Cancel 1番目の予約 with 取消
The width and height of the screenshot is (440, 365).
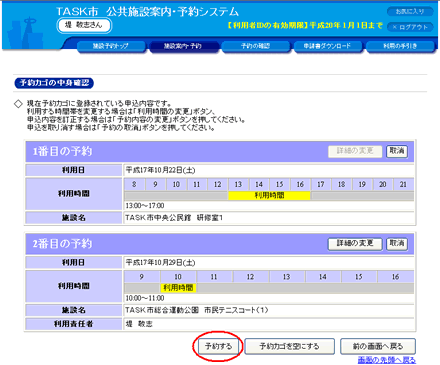(x=397, y=151)
